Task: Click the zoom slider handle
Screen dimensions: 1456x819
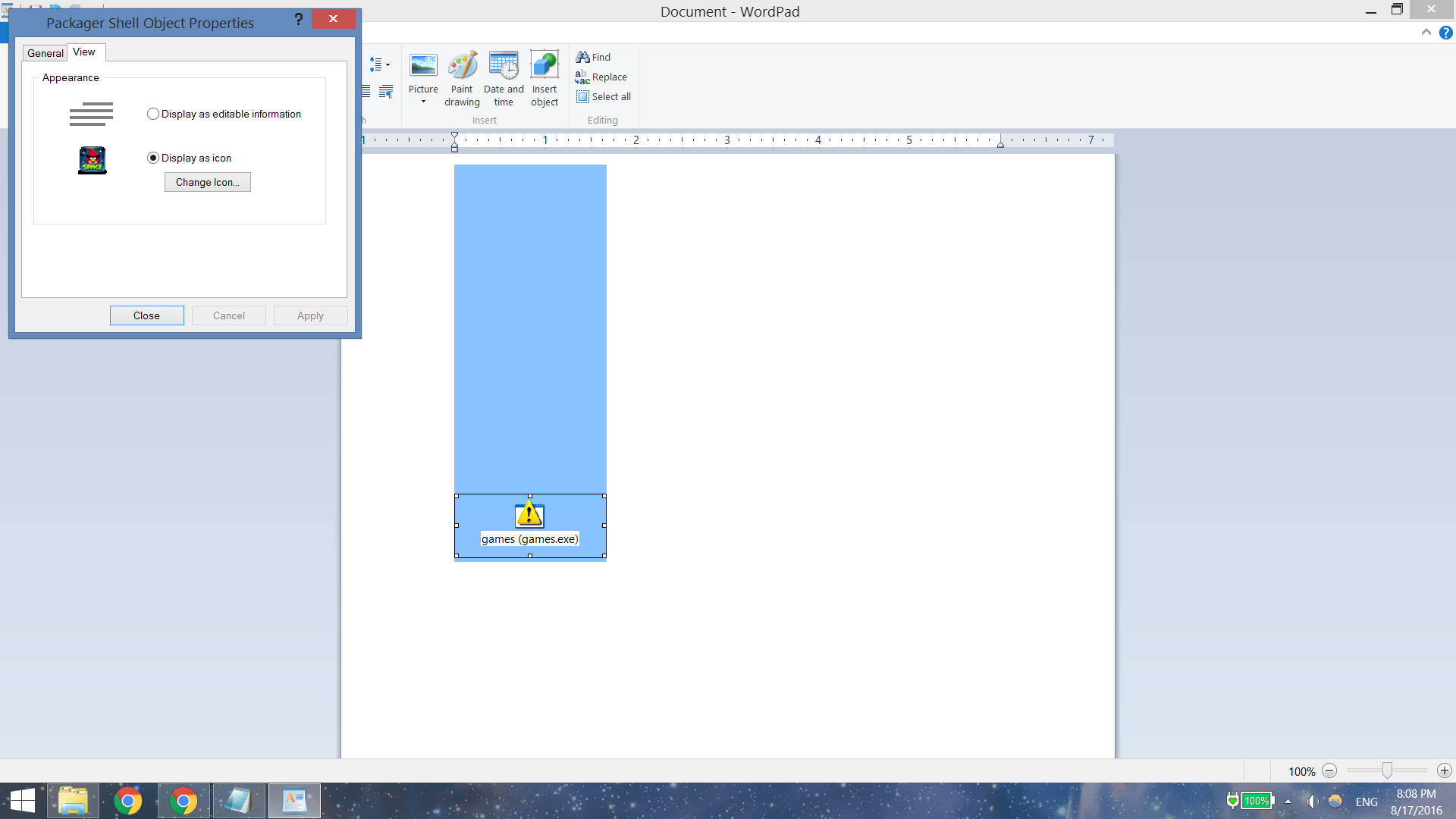Action: pyautogui.click(x=1386, y=770)
